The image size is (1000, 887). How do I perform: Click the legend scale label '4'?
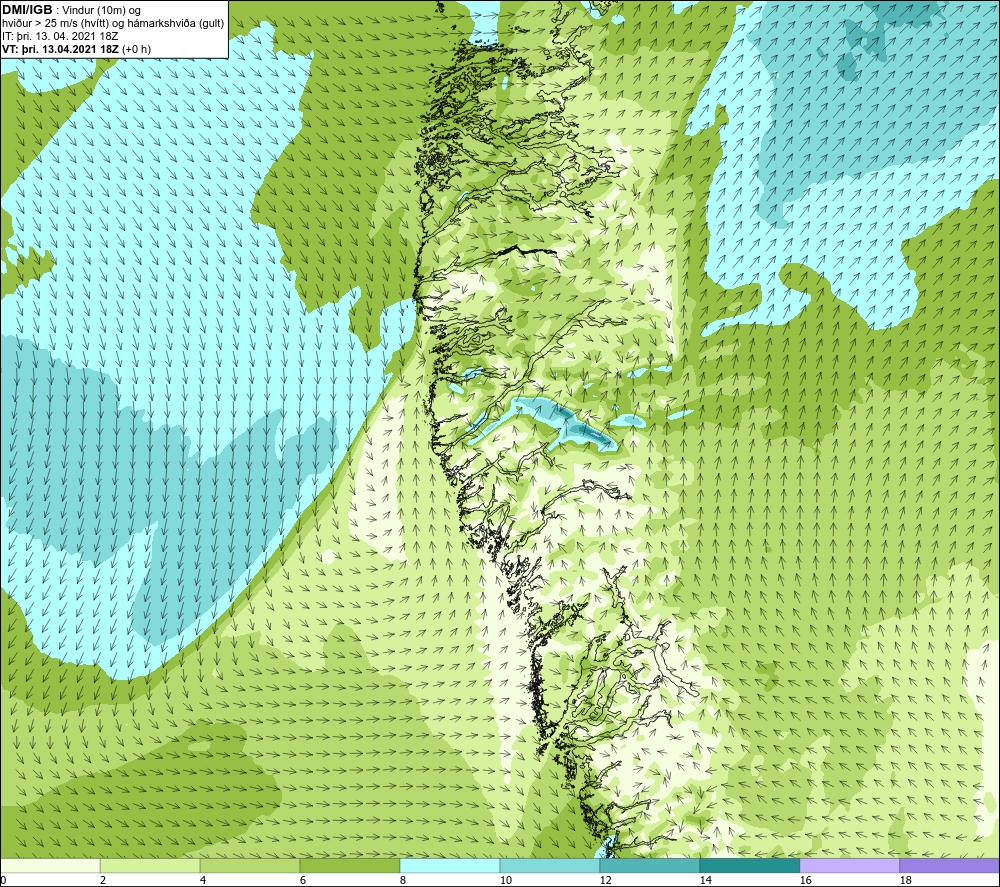click(203, 880)
